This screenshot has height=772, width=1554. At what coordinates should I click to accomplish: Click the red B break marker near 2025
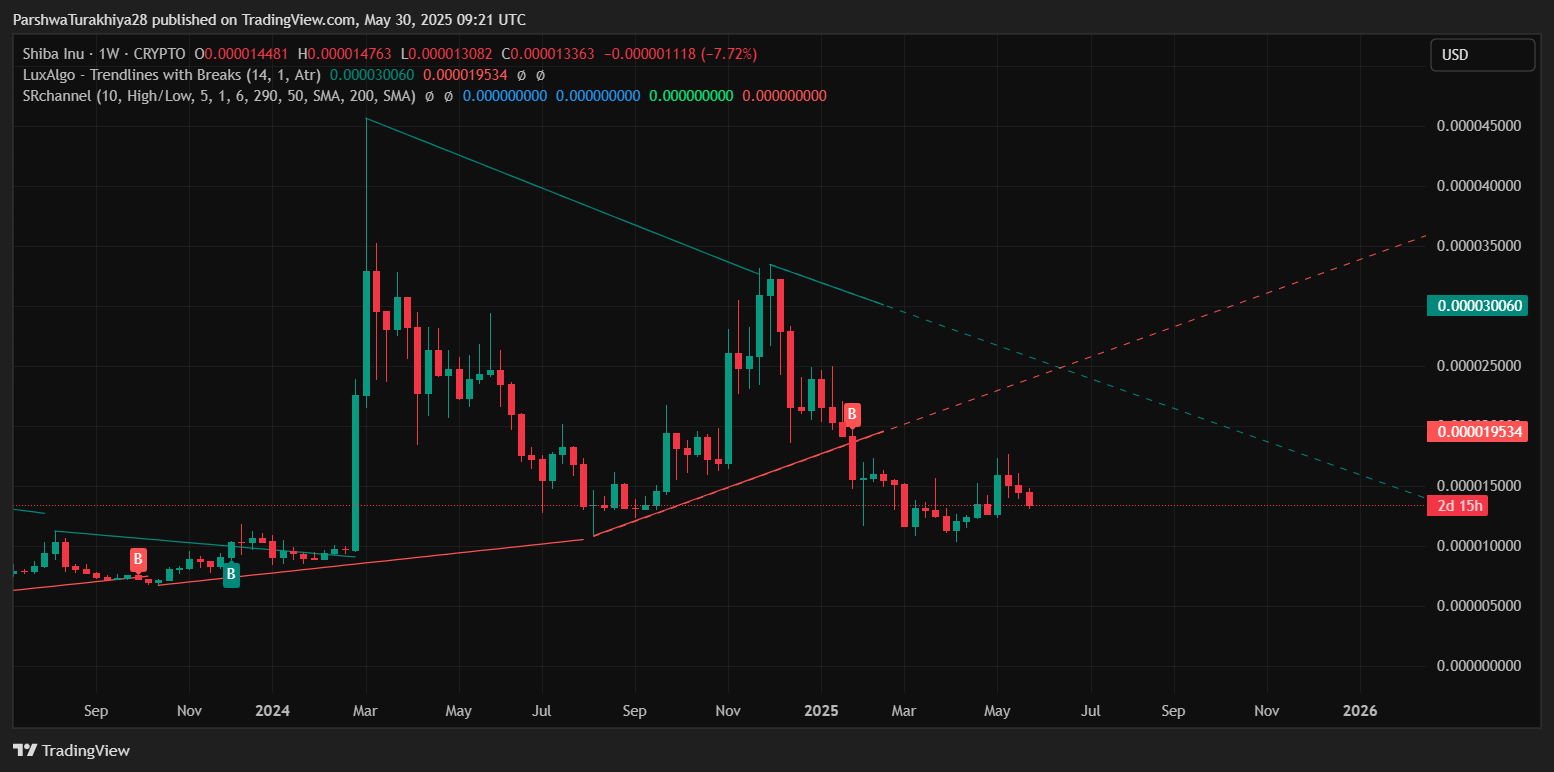tap(852, 413)
